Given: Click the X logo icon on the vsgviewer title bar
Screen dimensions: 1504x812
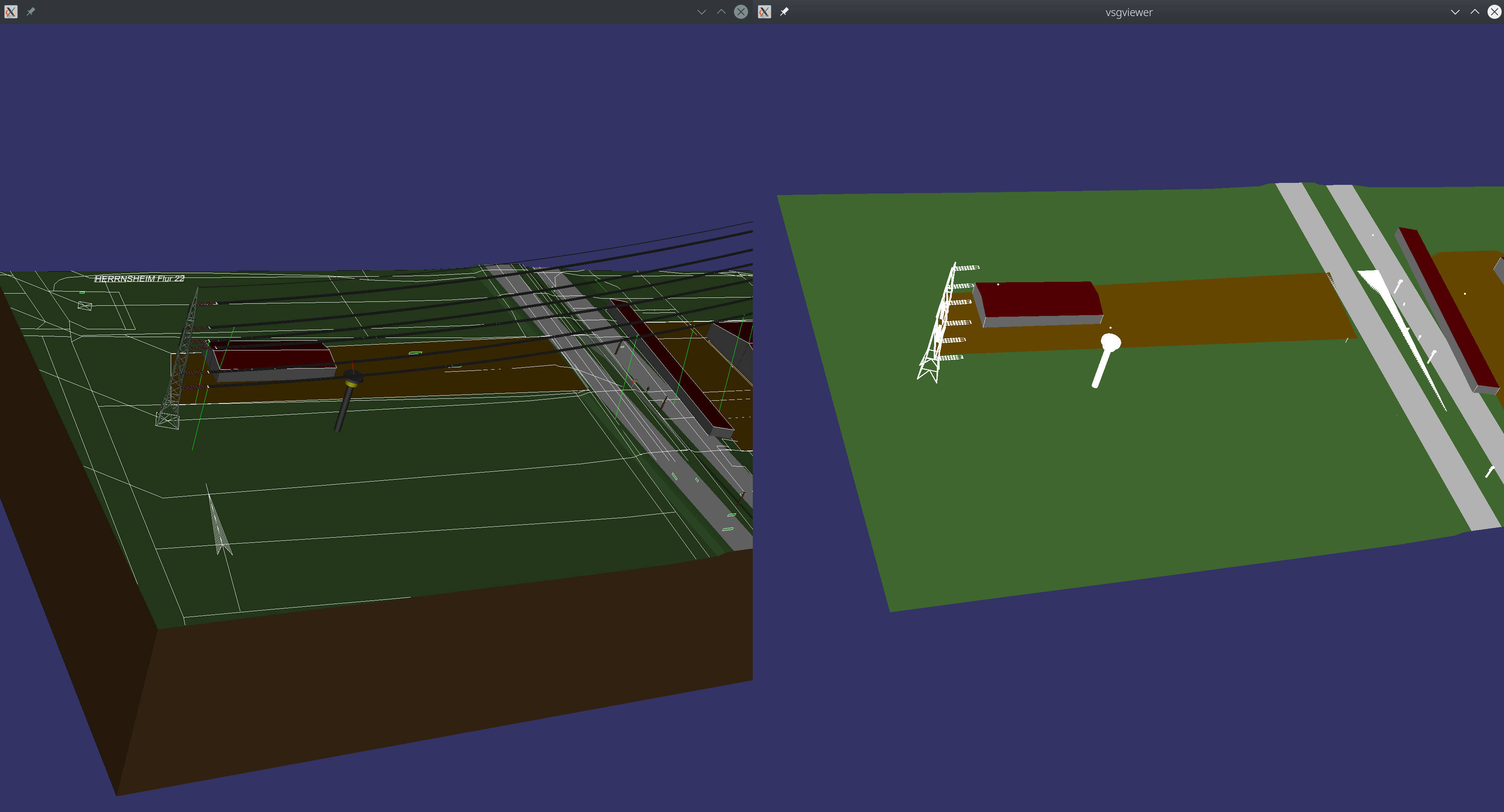Looking at the screenshot, I should pyautogui.click(x=764, y=12).
